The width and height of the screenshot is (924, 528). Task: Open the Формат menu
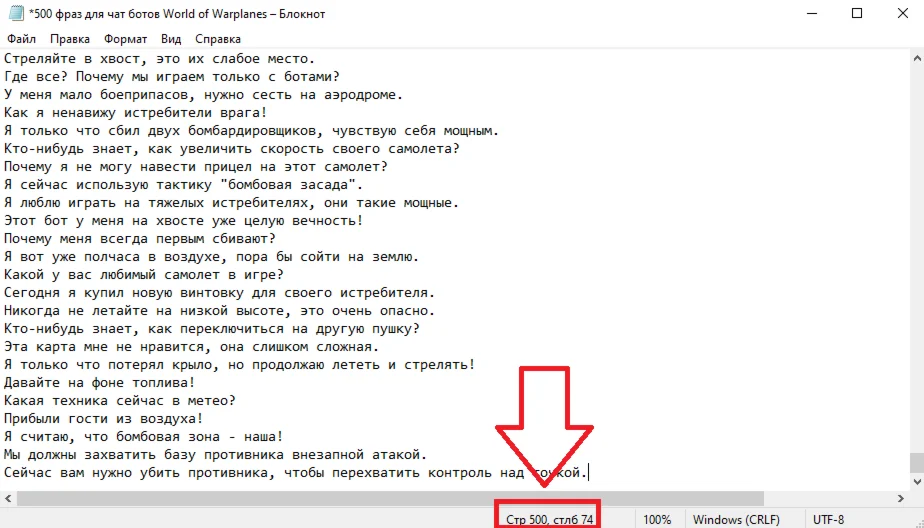[125, 39]
